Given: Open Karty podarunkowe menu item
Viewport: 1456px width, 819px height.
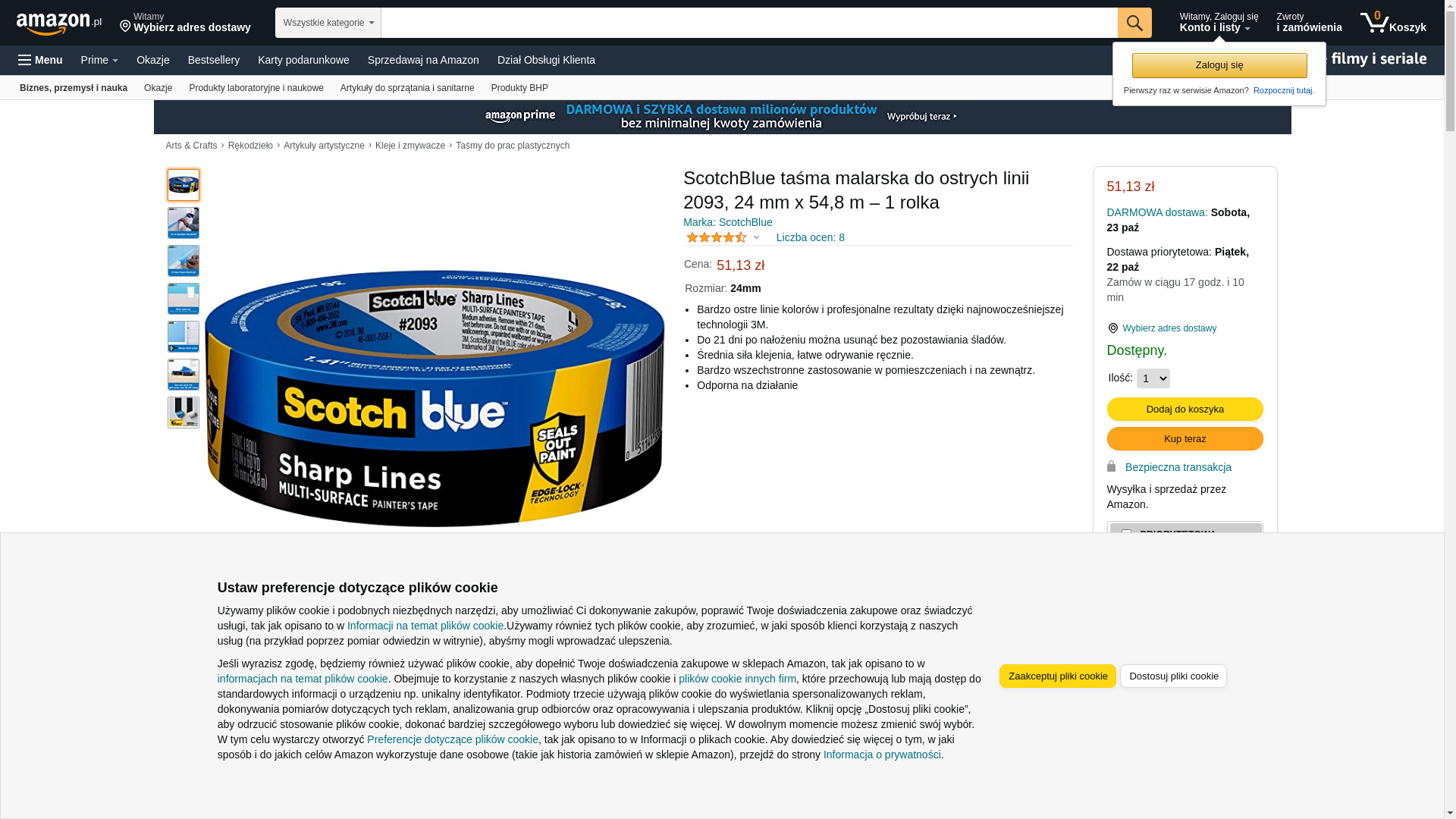Looking at the screenshot, I should point(303,60).
